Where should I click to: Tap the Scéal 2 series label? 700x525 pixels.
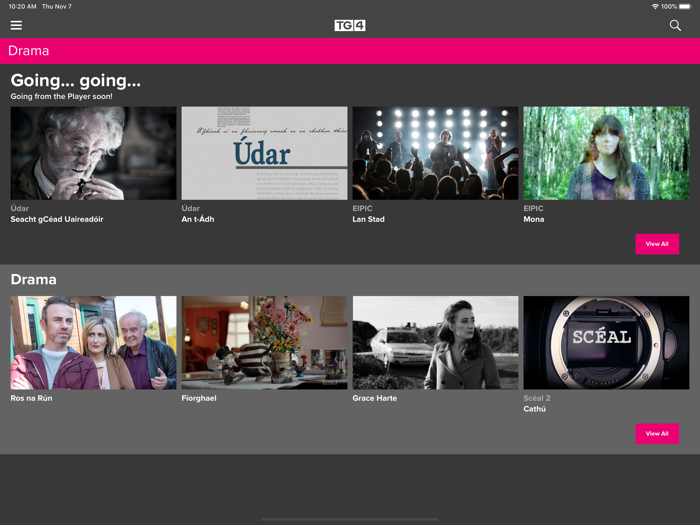537,398
